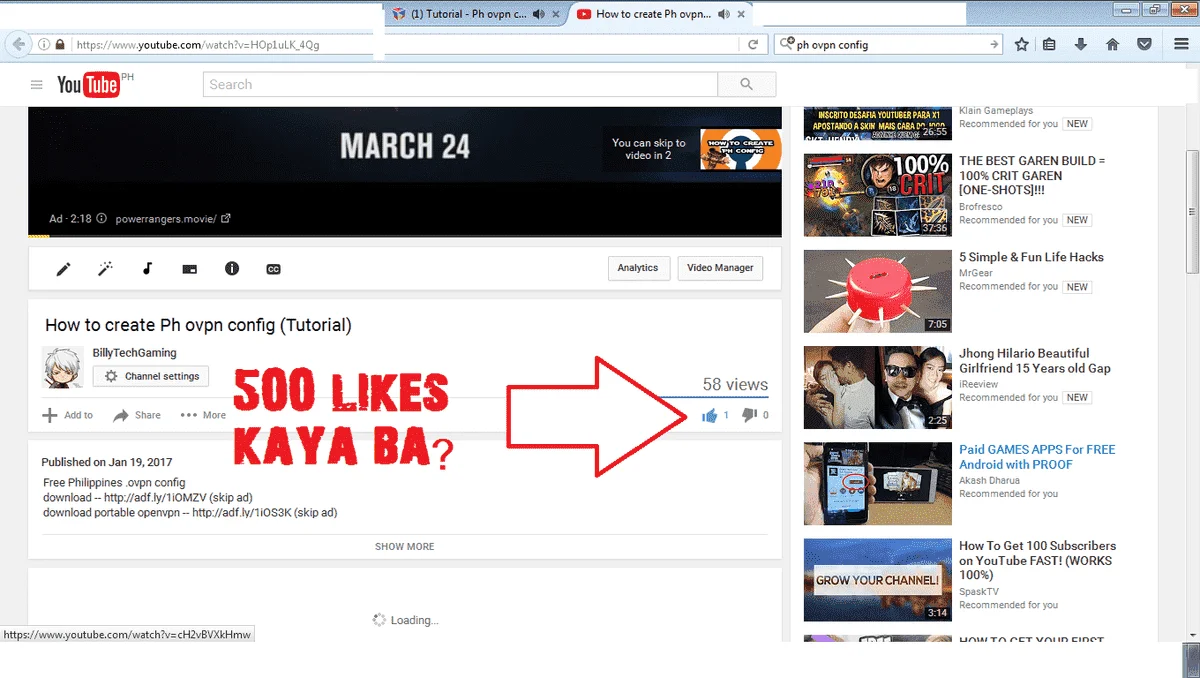
Task: Click Published on Jan 19, 2017 text
Action: [x=107, y=462]
